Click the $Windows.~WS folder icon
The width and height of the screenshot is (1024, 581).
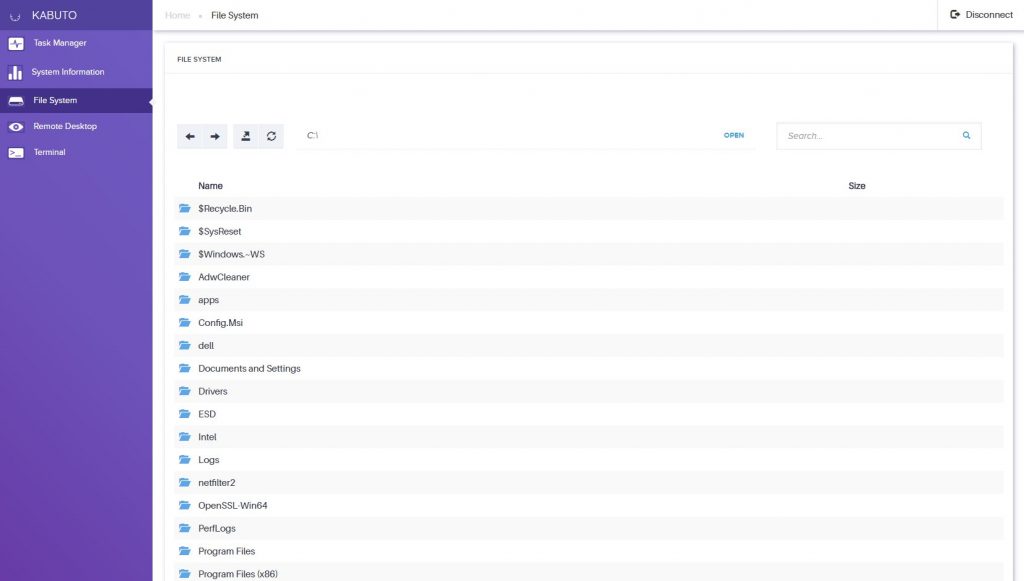(185, 254)
